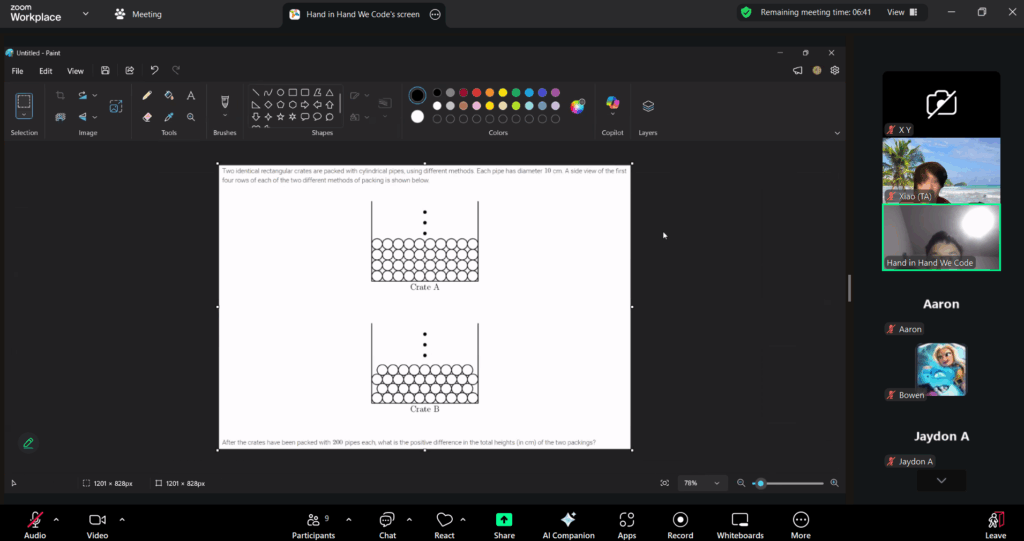Open the File menu in Paint
The width and height of the screenshot is (1024, 541).
(x=17, y=71)
